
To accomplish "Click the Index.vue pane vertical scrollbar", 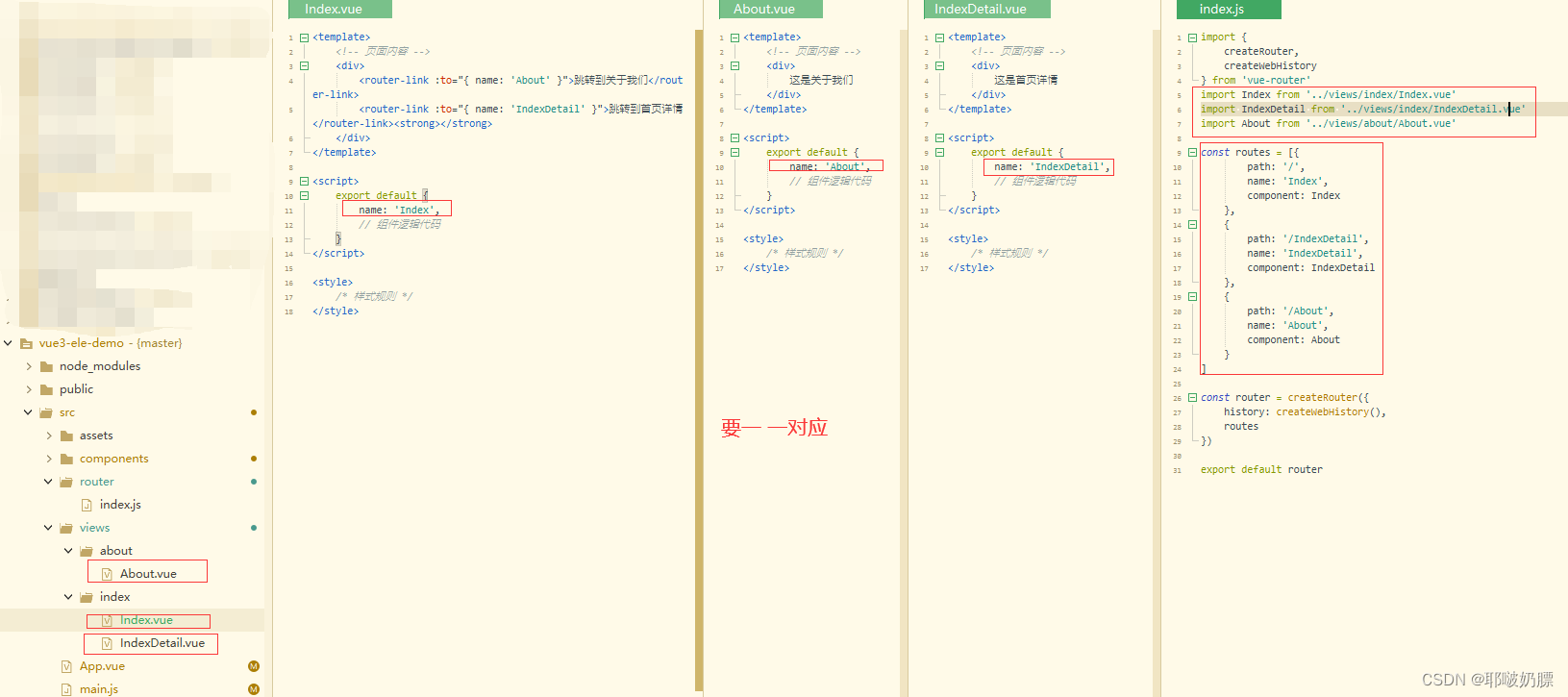I will pos(699,361).
